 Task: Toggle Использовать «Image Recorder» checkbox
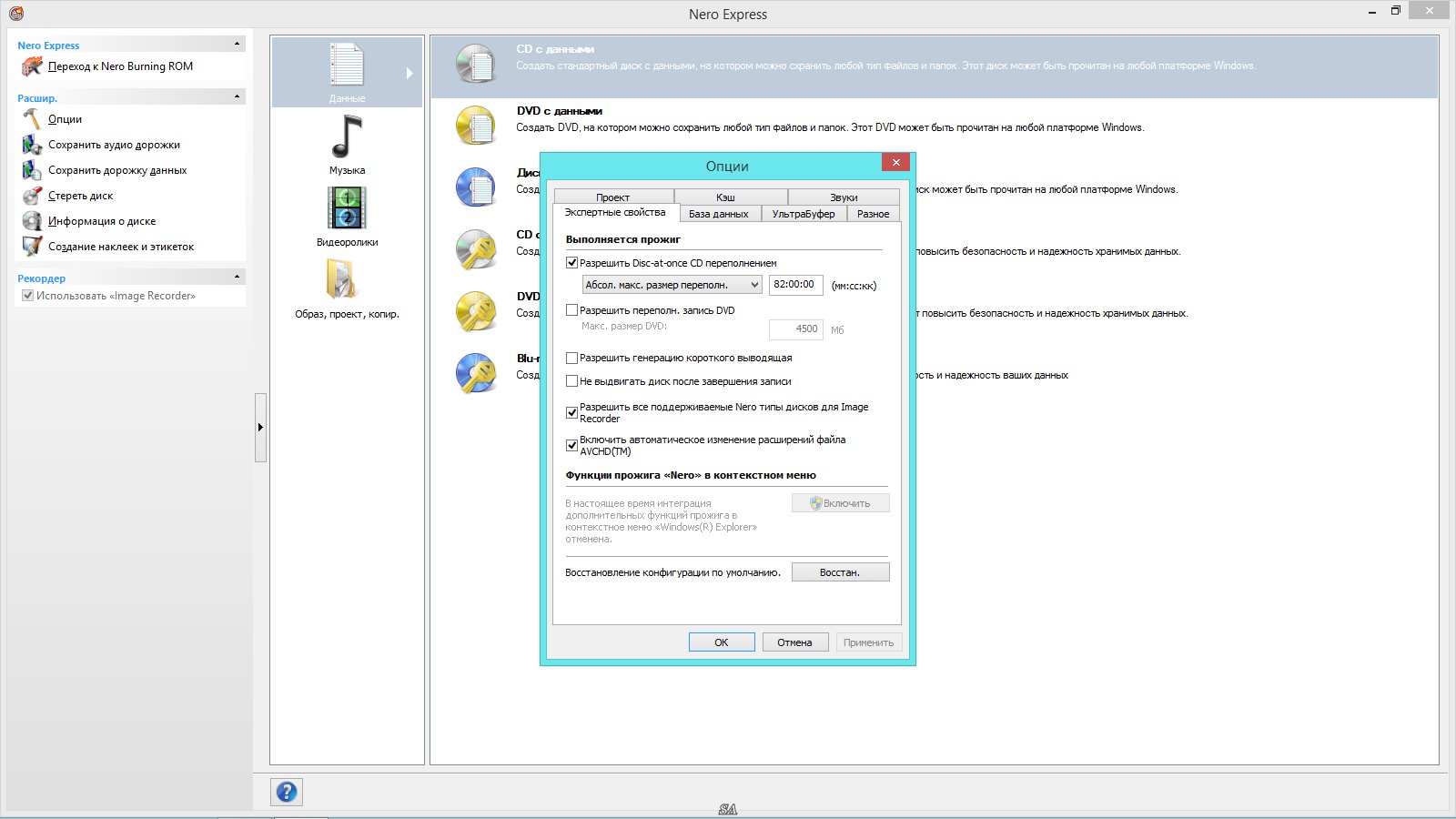pos(28,296)
